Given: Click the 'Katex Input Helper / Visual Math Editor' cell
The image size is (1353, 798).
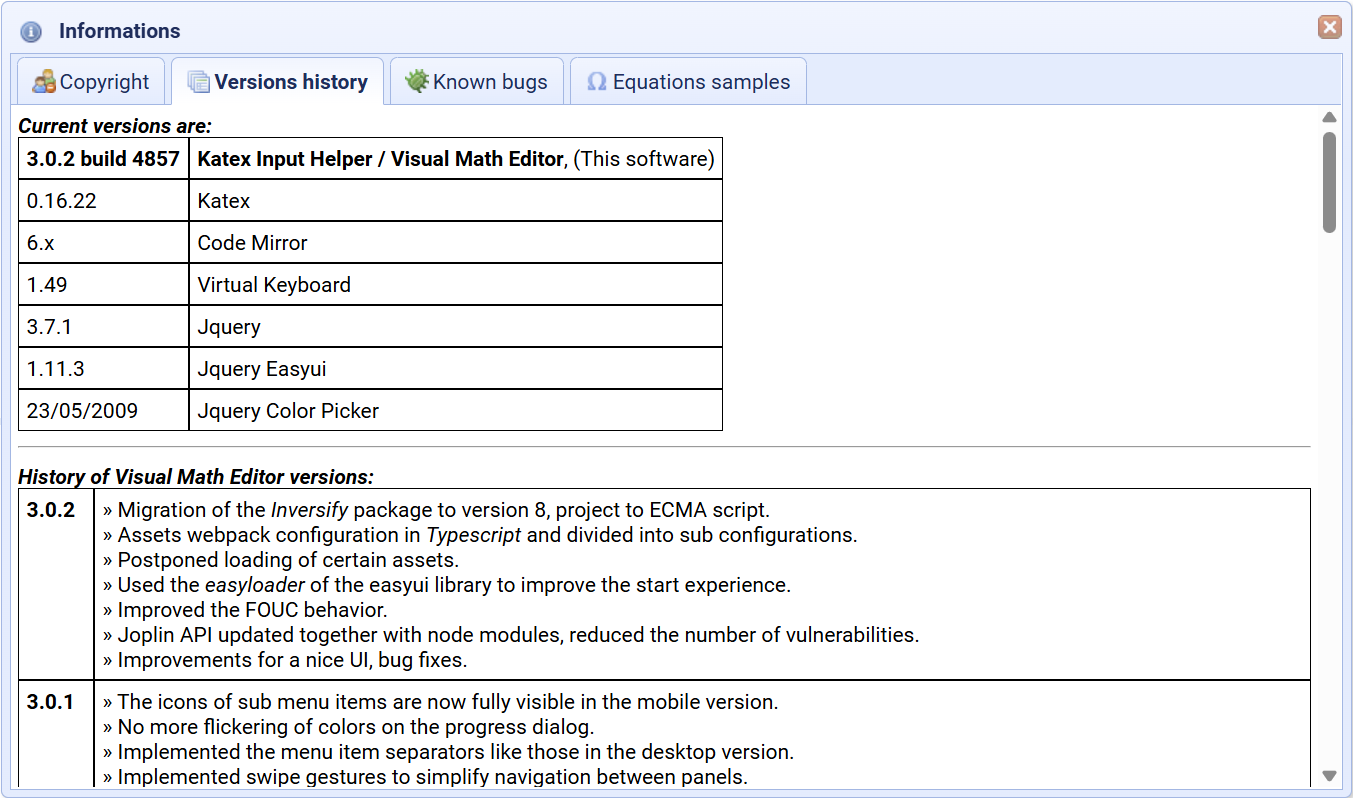Looking at the screenshot, I should coord(456,159).
